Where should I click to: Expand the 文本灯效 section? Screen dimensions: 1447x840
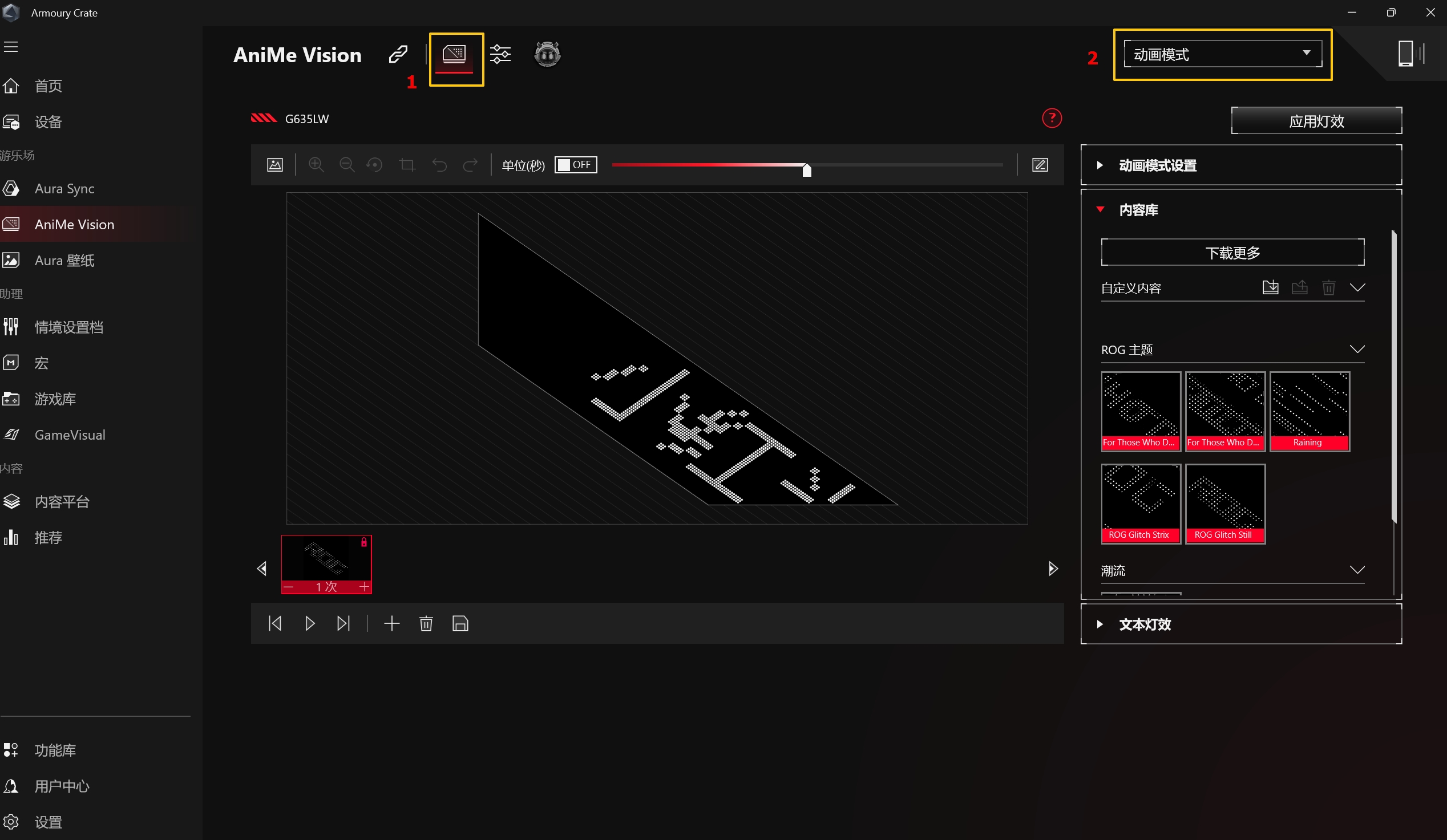coord(1241,624)
